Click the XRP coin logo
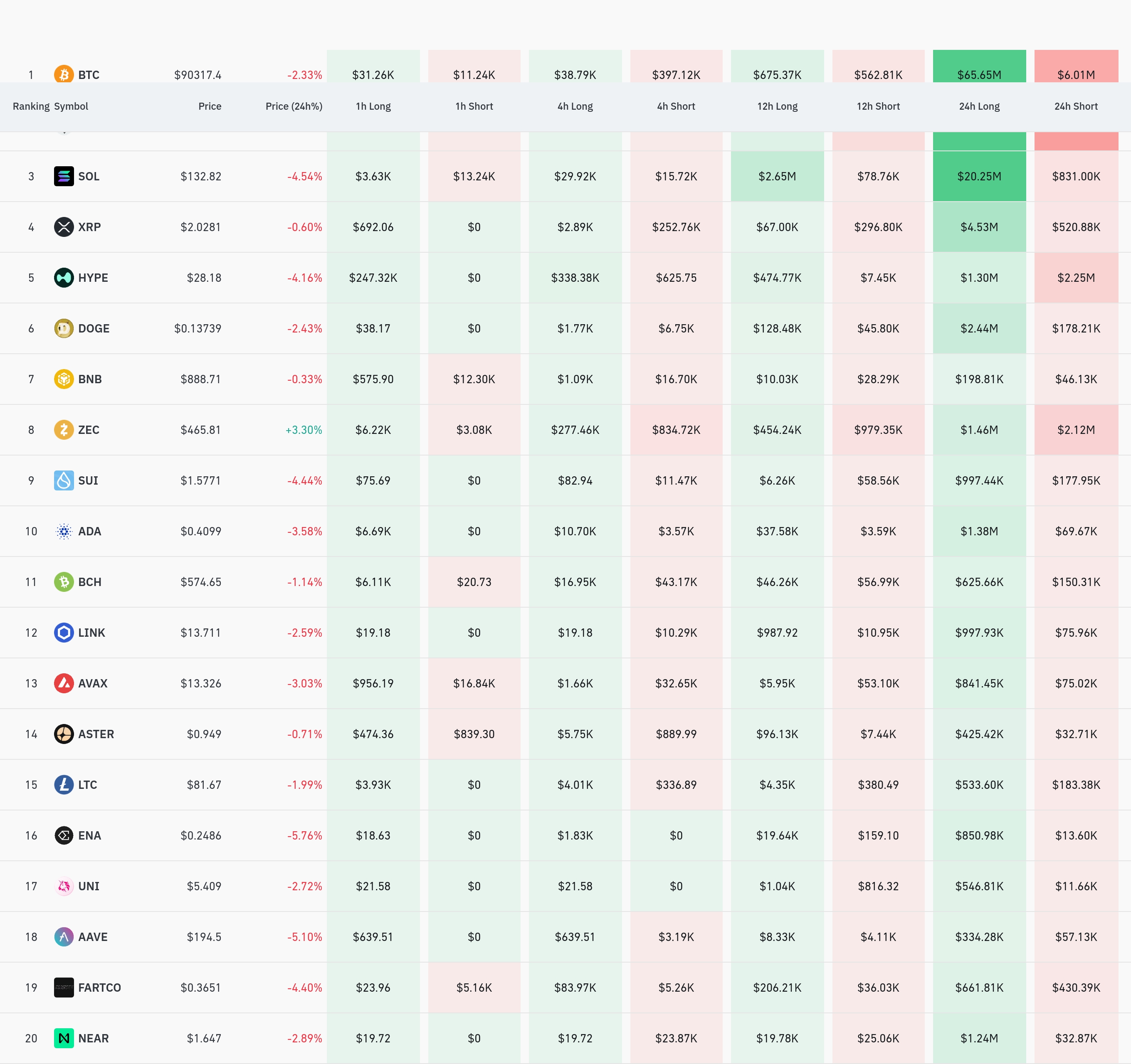The height and width of the screenshot is (1064, 1131). (x=64, y=227)
